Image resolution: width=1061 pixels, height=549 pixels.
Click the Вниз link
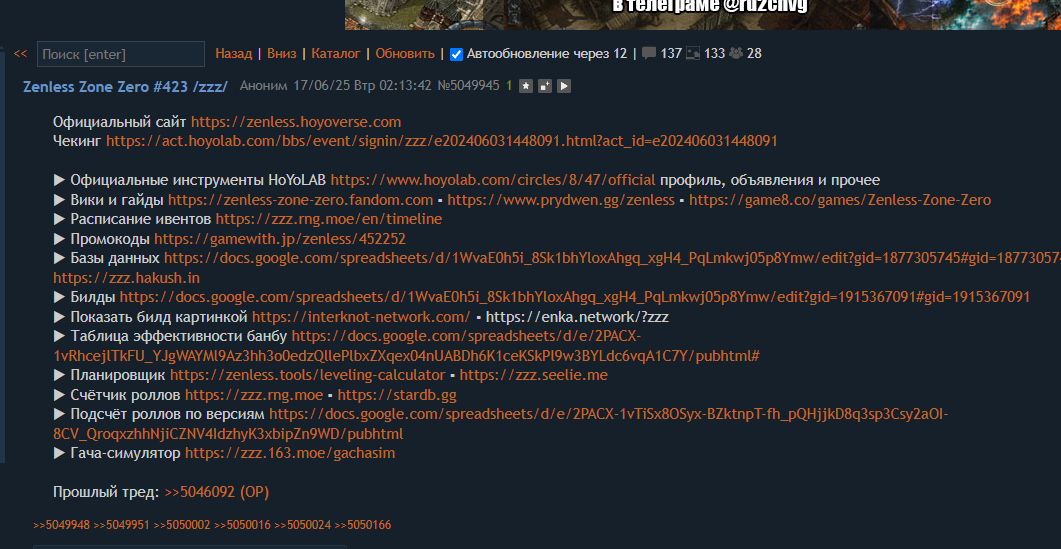281,53
